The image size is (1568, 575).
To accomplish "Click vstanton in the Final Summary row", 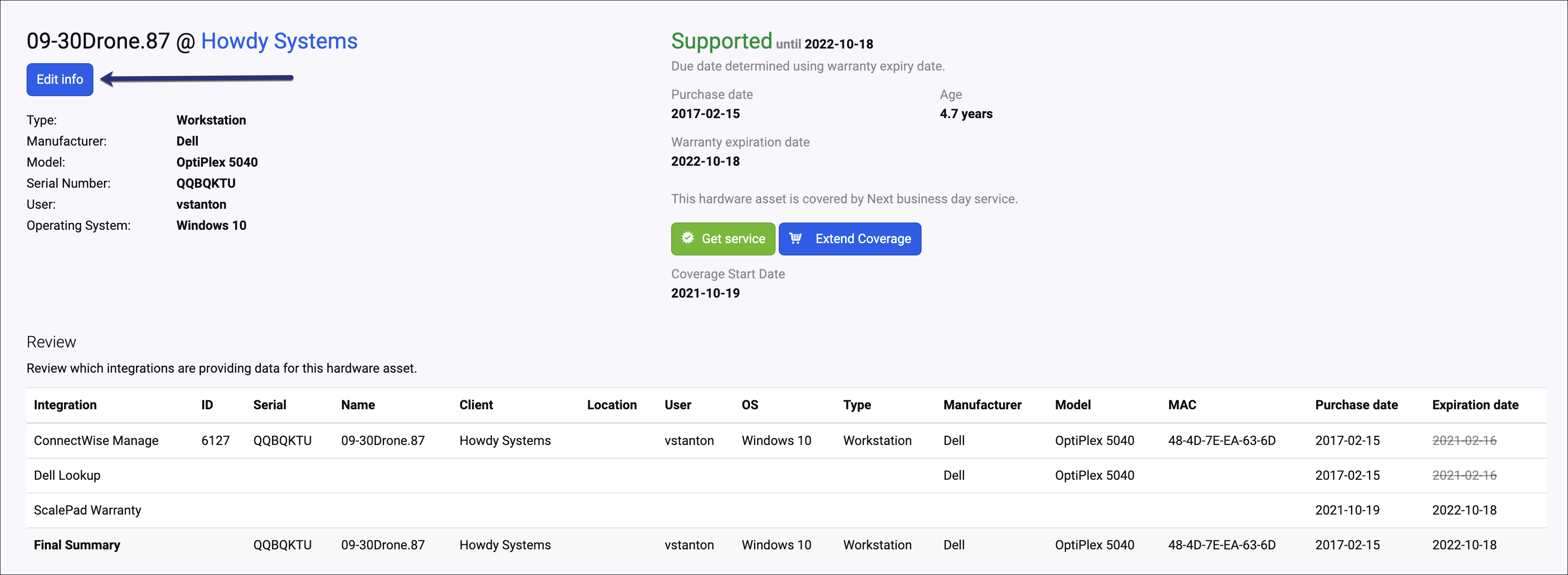I will coord(689,545).
